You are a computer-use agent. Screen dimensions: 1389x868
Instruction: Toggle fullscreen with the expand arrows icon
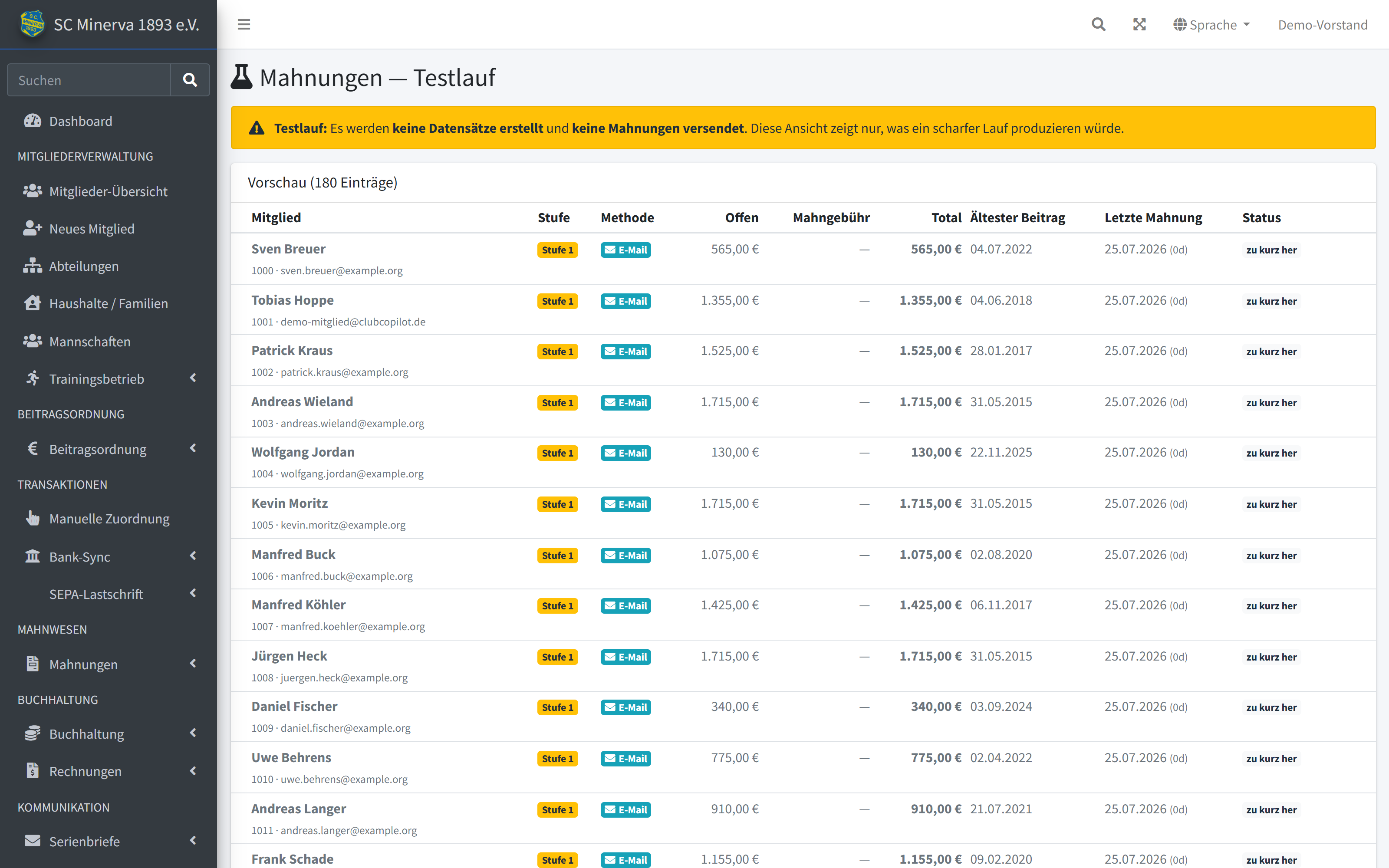1139,24
